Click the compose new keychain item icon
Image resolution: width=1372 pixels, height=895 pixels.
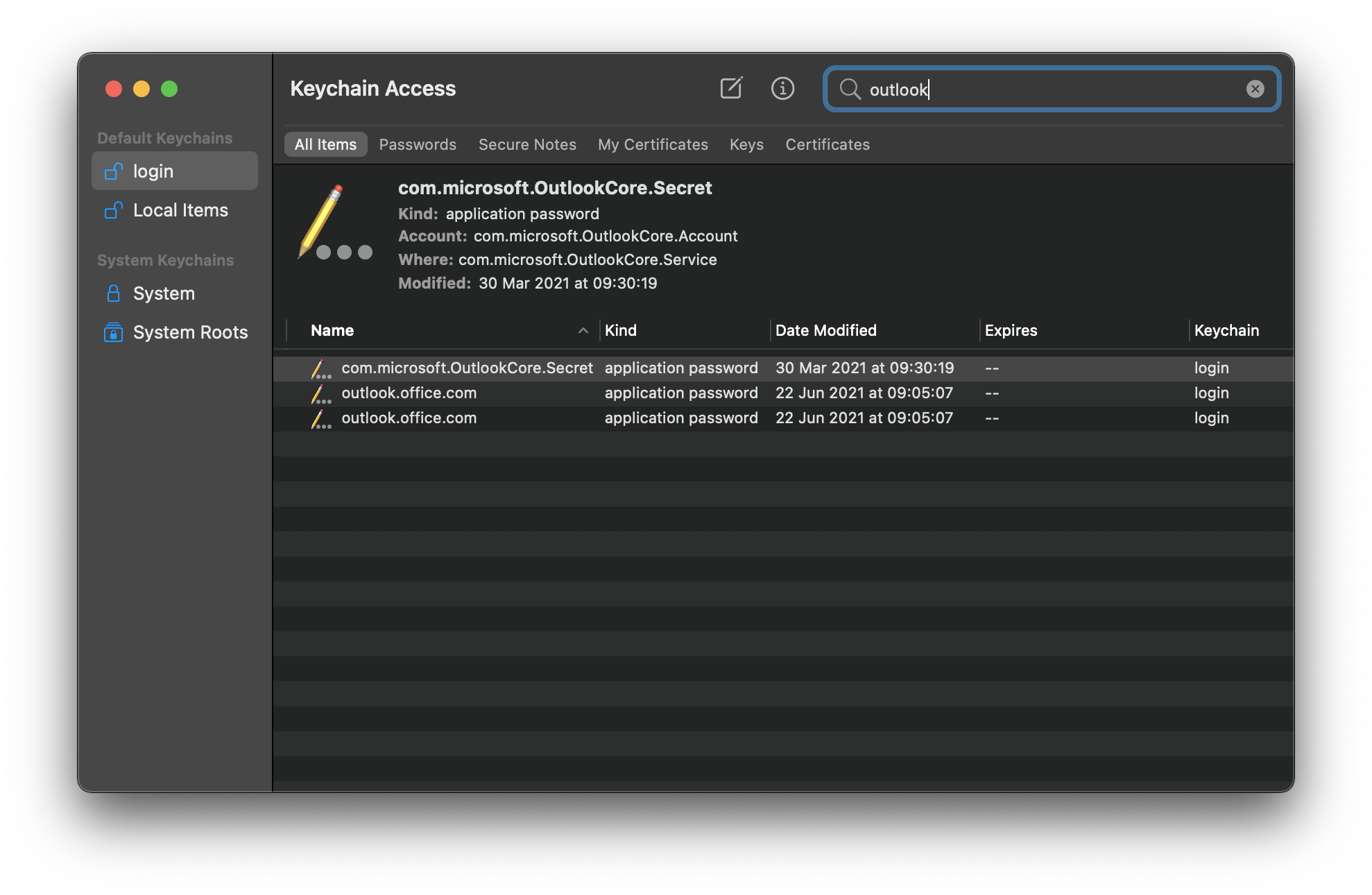pyautogui.click(x=731, y=88)
